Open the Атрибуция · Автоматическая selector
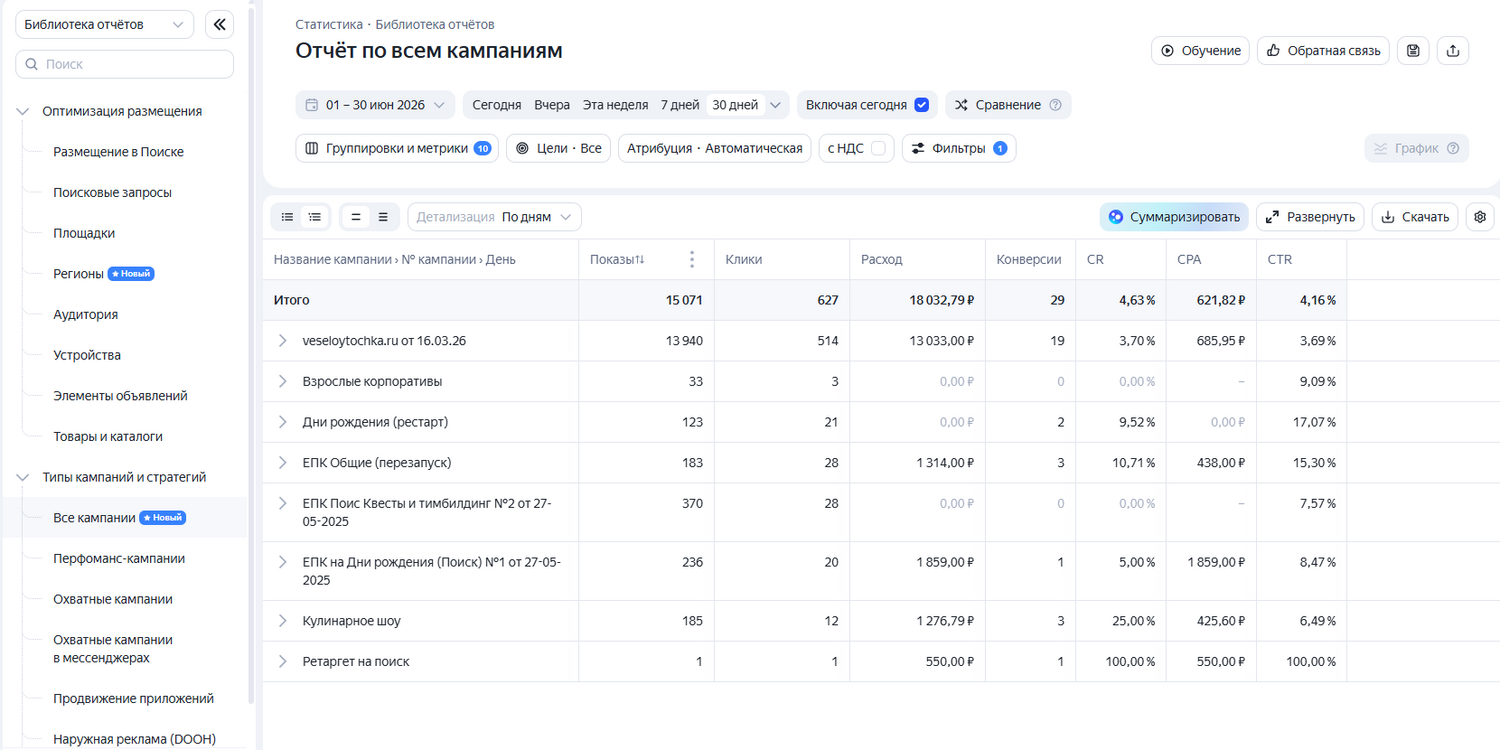 pyautogui.click(x=715, y=149)
